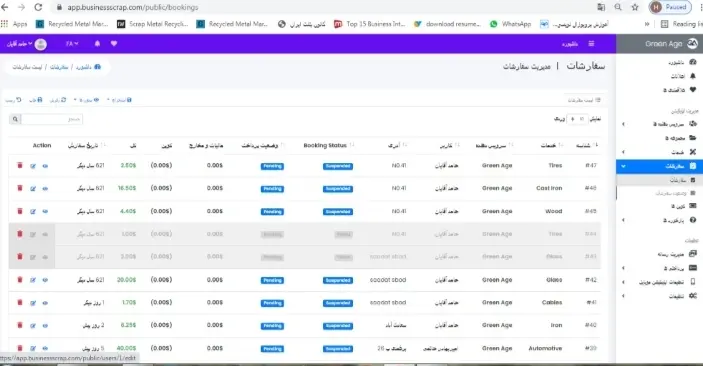Viewport: 703px width, 366px height.
Task: Expand the mobile app settings sidebar item
Action: click(659, 282)
